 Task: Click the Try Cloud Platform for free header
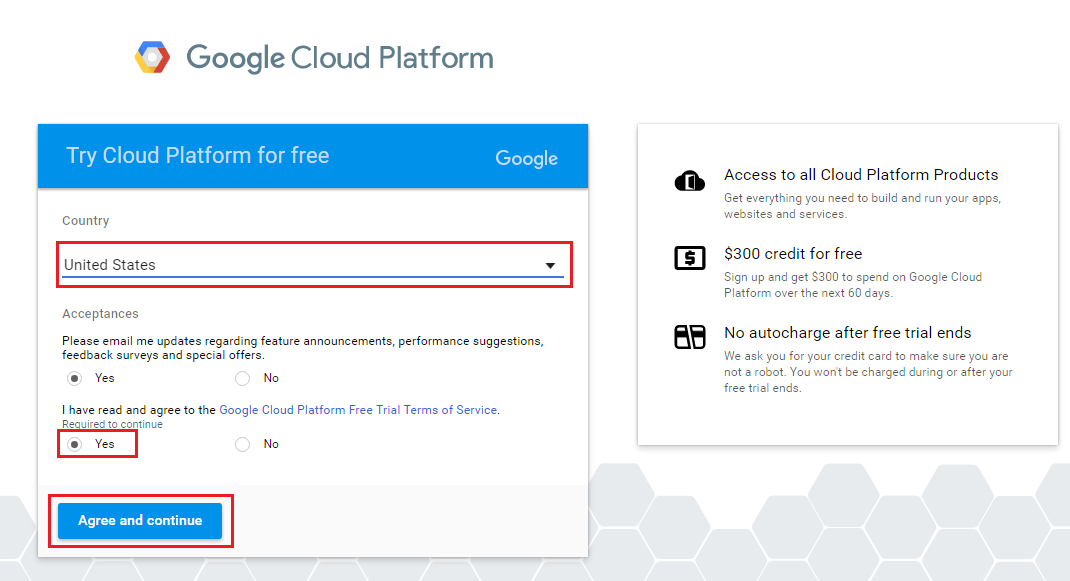[197, 156]
